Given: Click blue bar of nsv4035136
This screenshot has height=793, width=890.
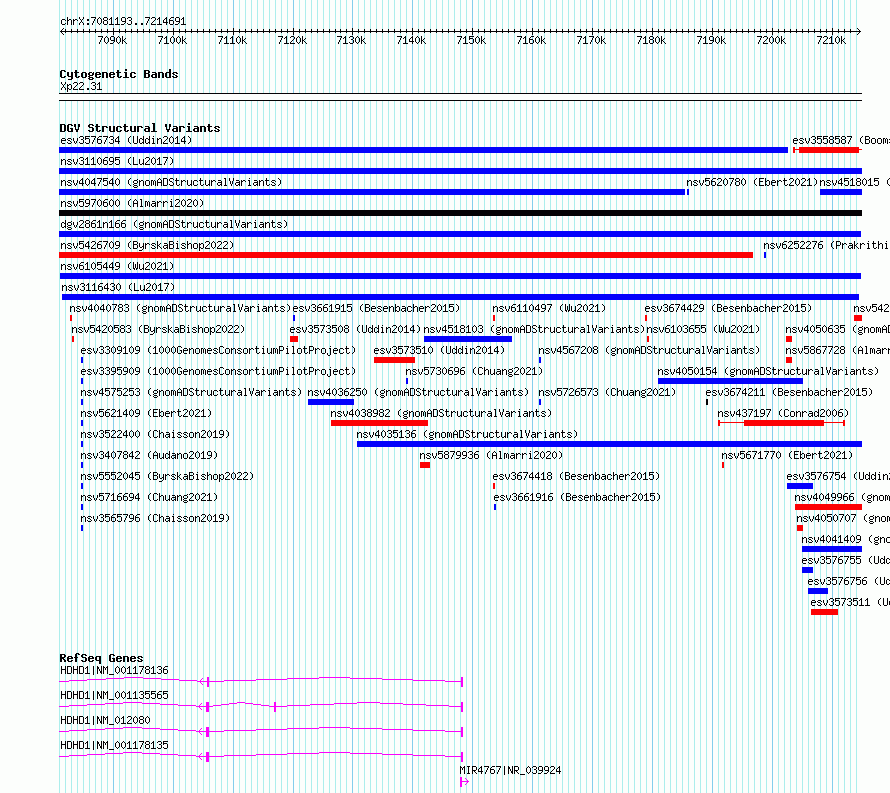Looking at the screenshot, I should point(609,444).
